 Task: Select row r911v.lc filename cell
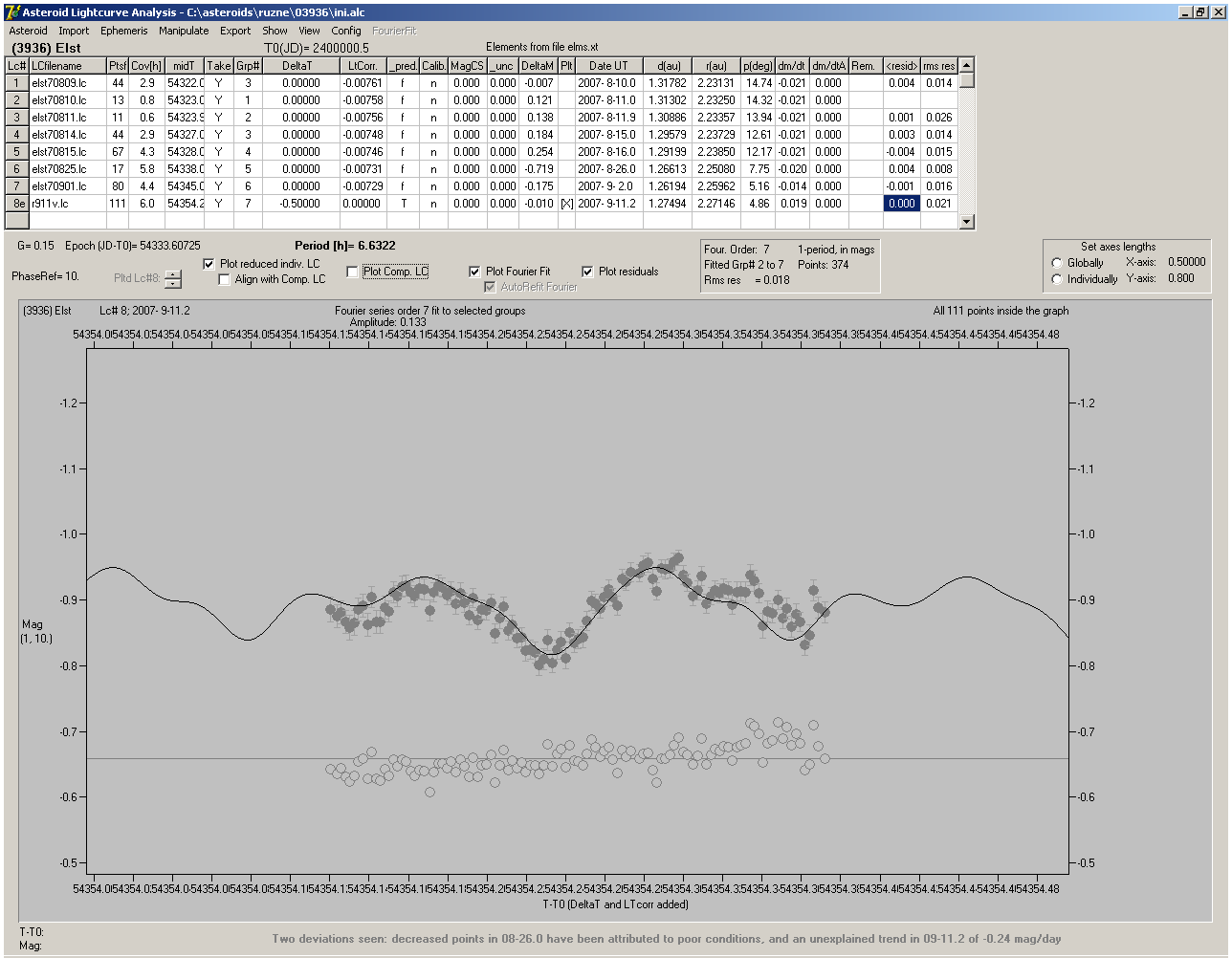click(68, 204)
